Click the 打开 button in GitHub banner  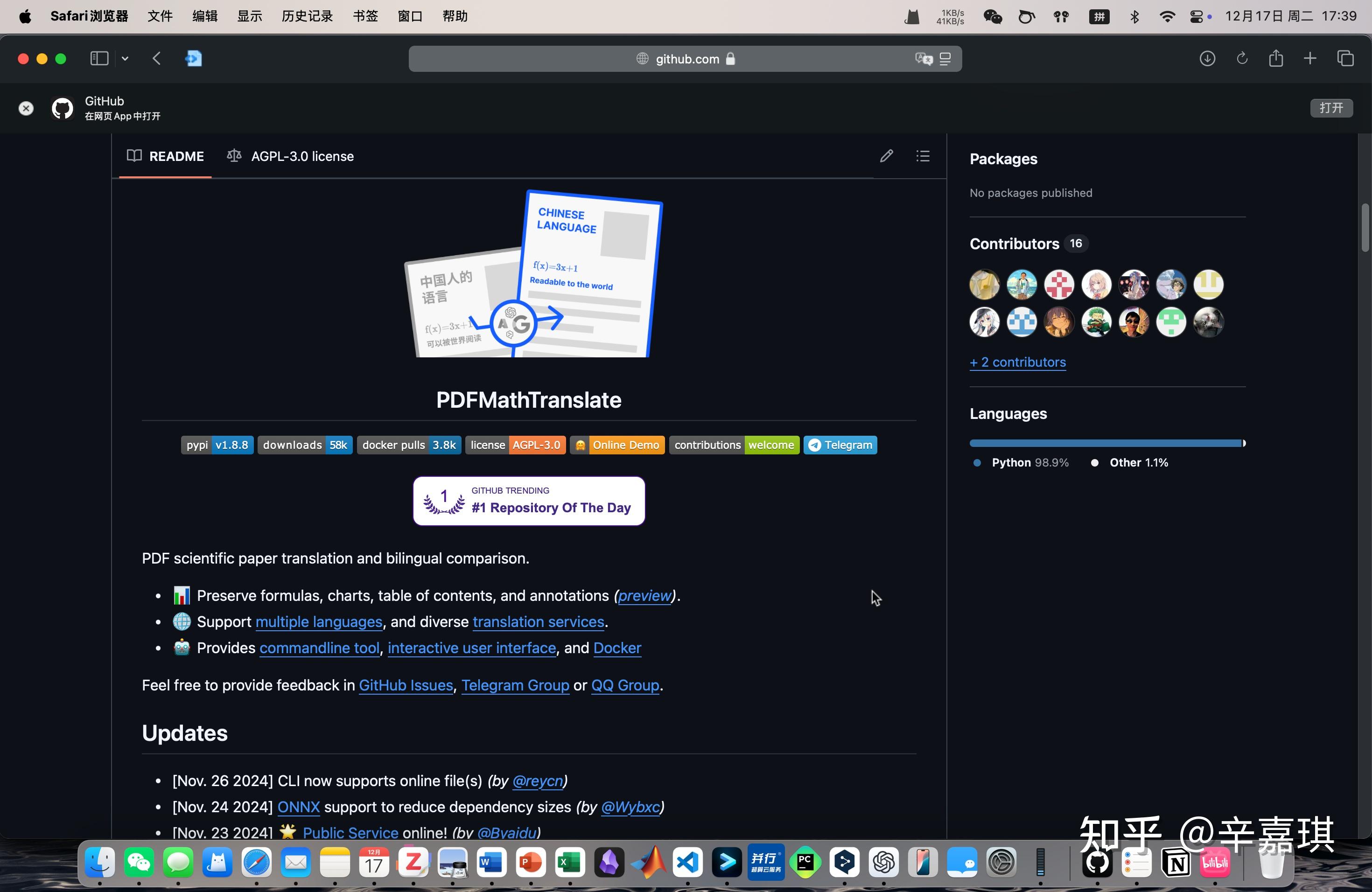click(x=1331, y=108)
